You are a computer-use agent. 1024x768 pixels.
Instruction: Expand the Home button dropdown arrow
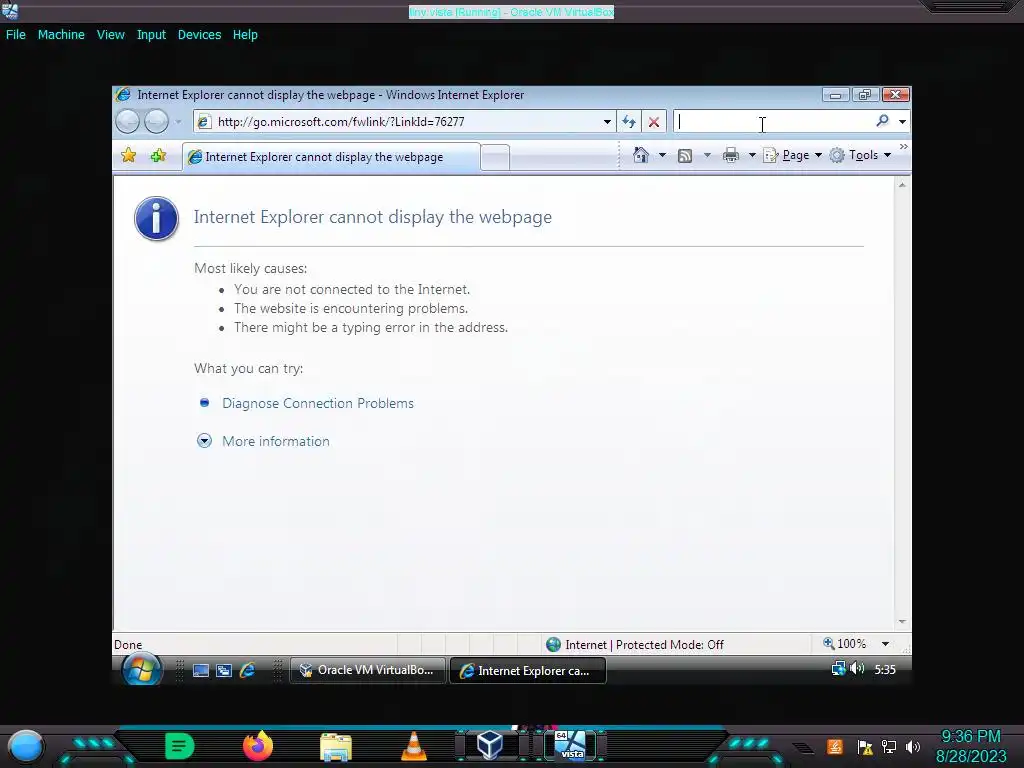[x=662, y=155]
